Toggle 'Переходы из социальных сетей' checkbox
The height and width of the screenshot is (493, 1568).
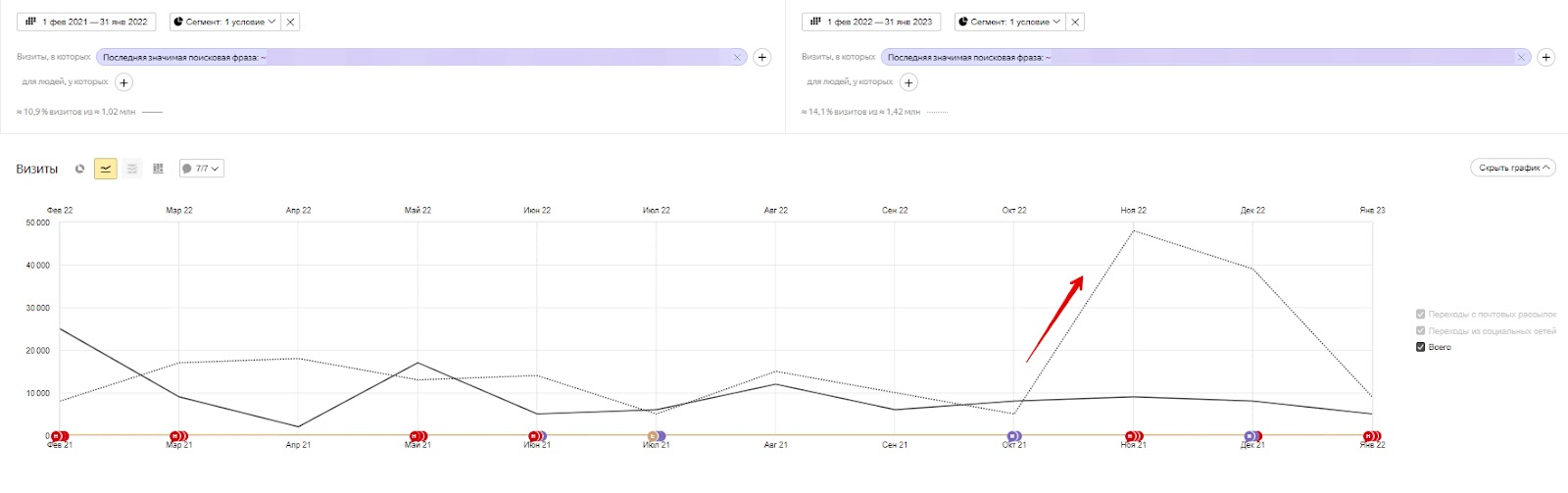pyautogui.click(x=1420, y=331)
